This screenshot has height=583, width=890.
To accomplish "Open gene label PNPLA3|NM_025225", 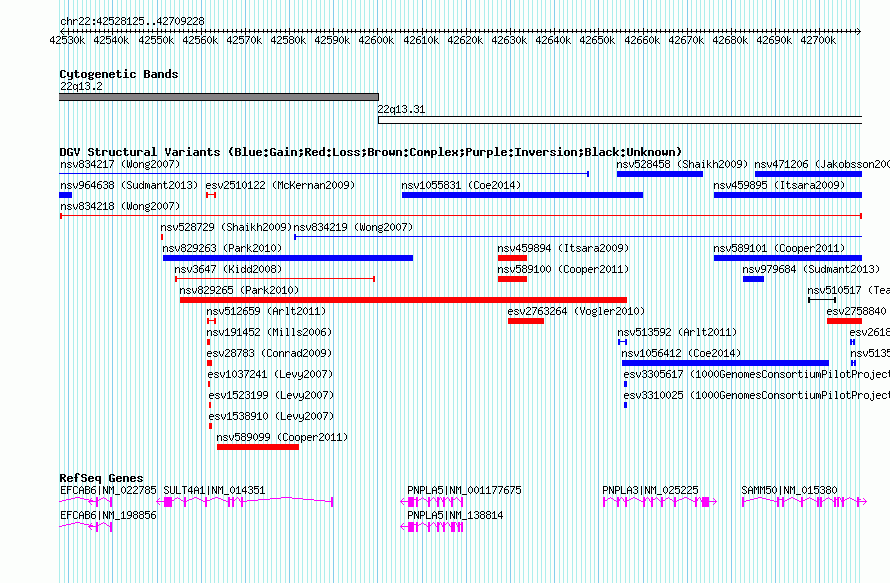I will click(x=650, y=490).
